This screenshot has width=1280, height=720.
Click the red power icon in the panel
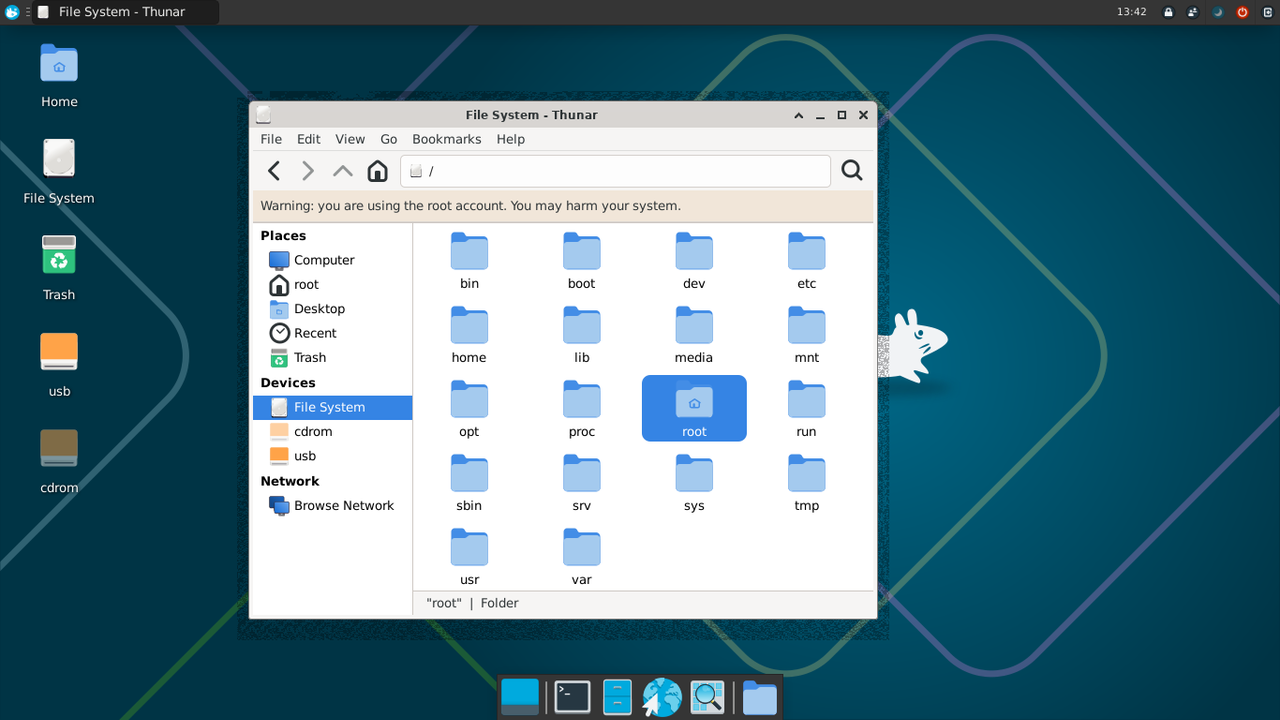click(1243, 12)
